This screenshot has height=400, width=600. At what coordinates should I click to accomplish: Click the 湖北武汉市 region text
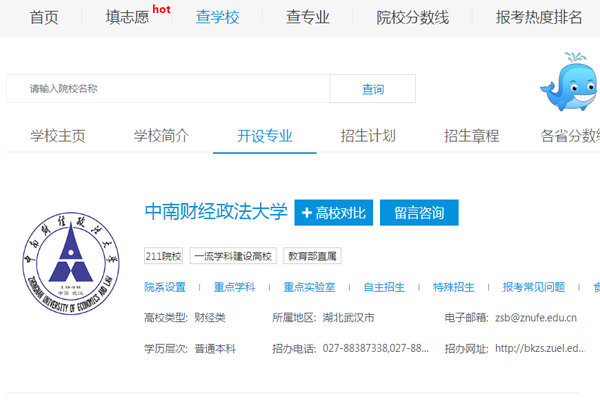pos(348,318)
